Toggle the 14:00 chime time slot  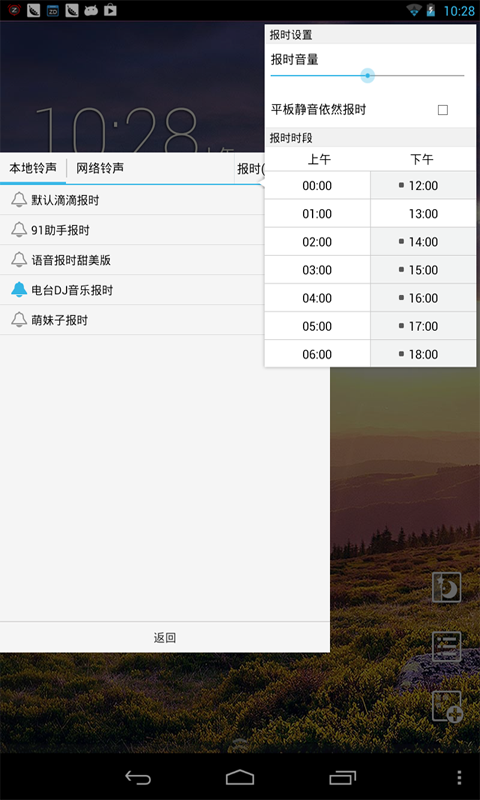click(423, 241)
